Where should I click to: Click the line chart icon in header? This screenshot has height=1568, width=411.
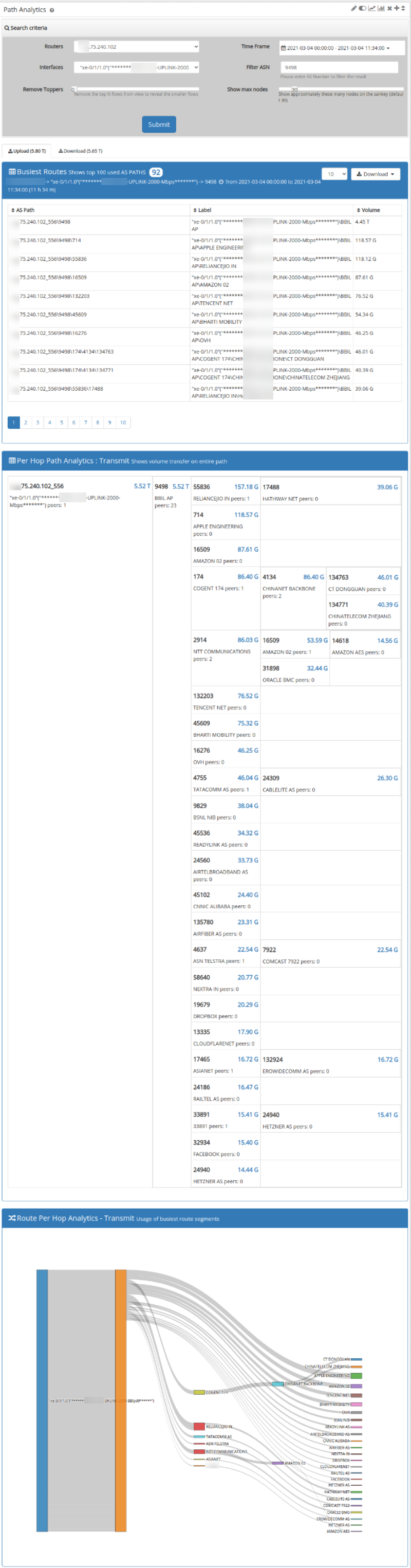pos(371,9)
